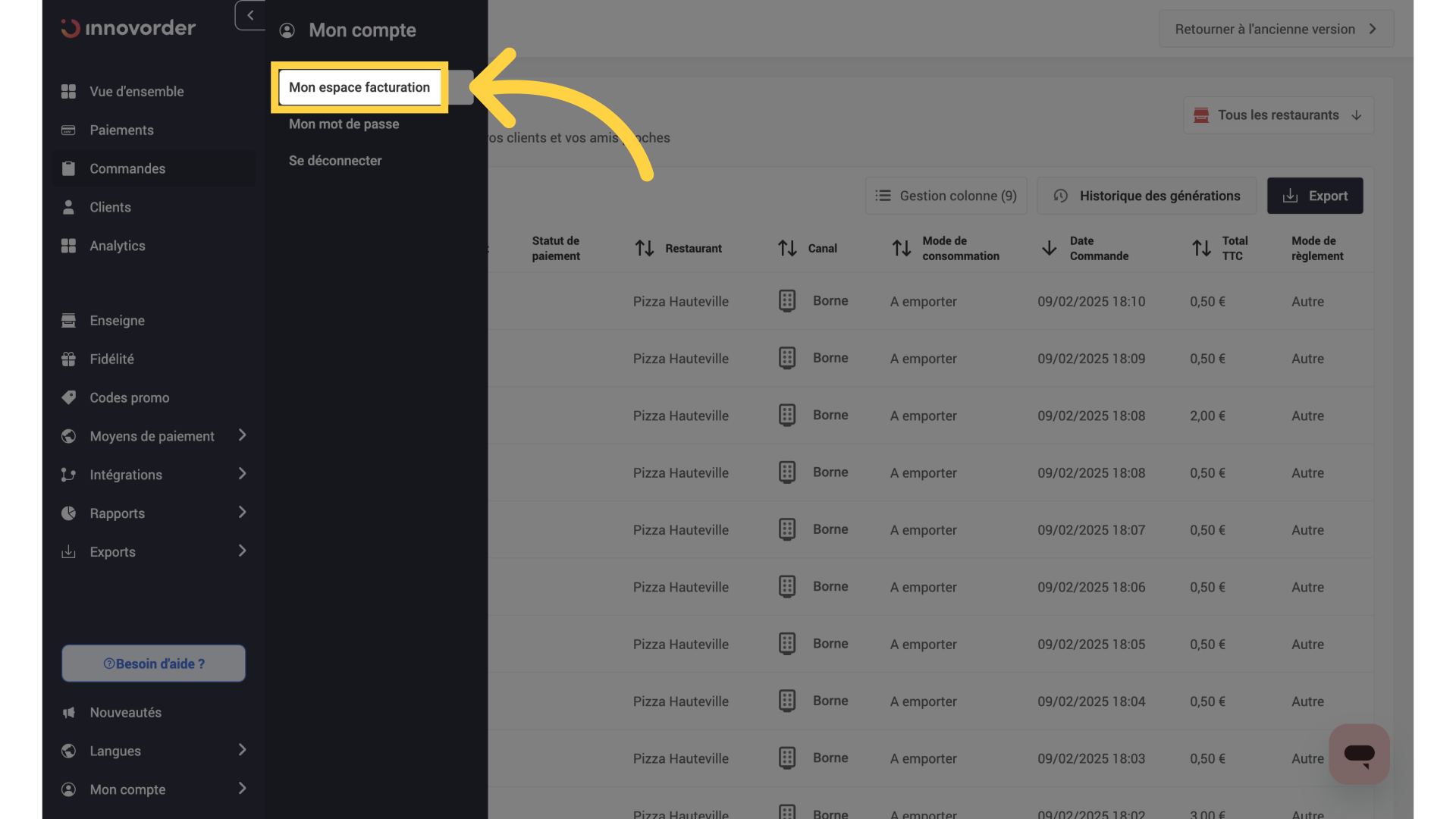Choose Se déconnecter from account menu
Viewport: 1456px width, 819px height.
pos(335,161)
